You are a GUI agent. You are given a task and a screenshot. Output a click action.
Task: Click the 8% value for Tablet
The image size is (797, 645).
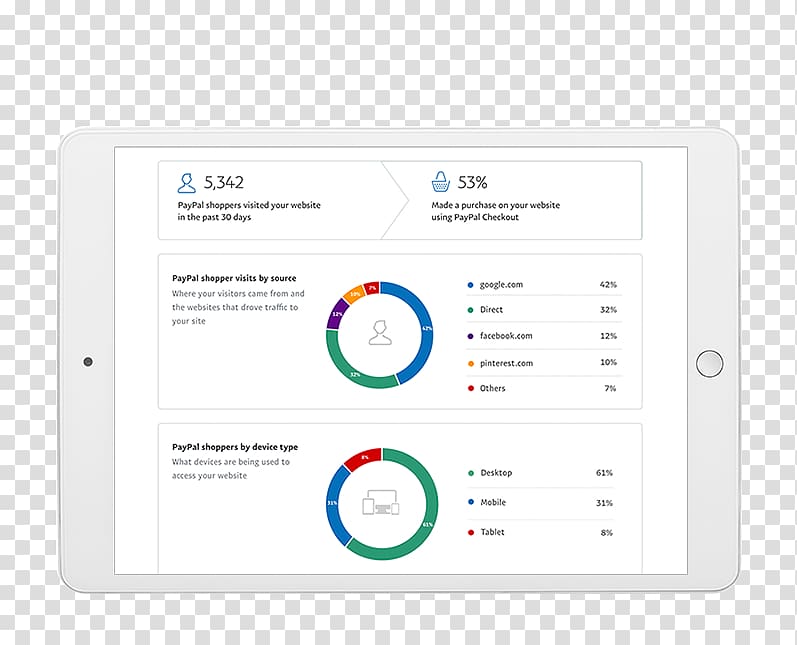[x=606, y=533]
